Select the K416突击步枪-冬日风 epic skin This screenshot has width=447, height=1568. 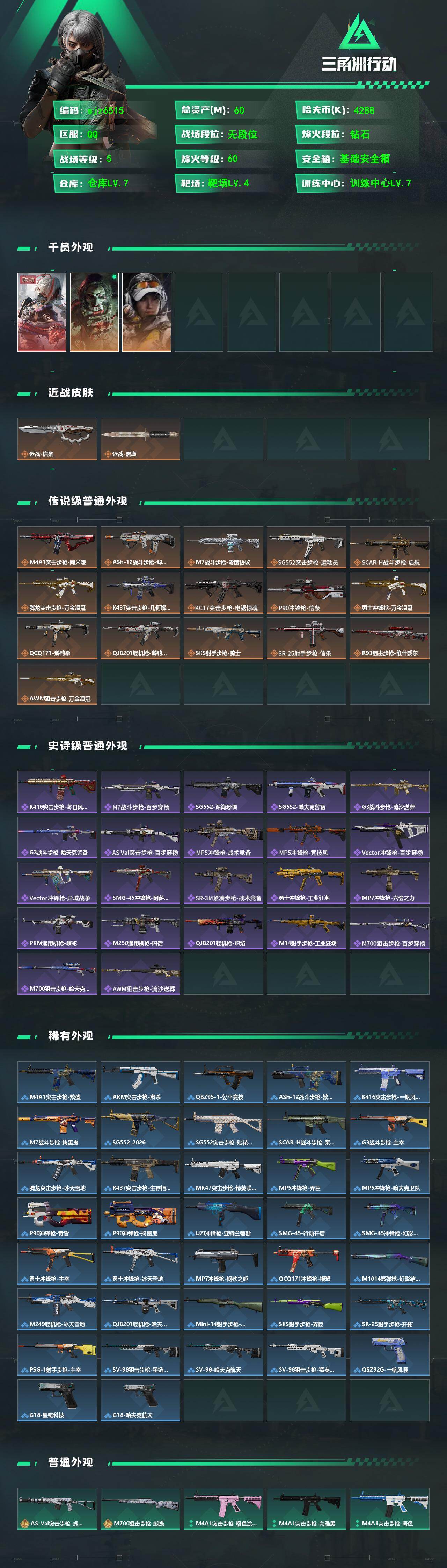point(57,792)
